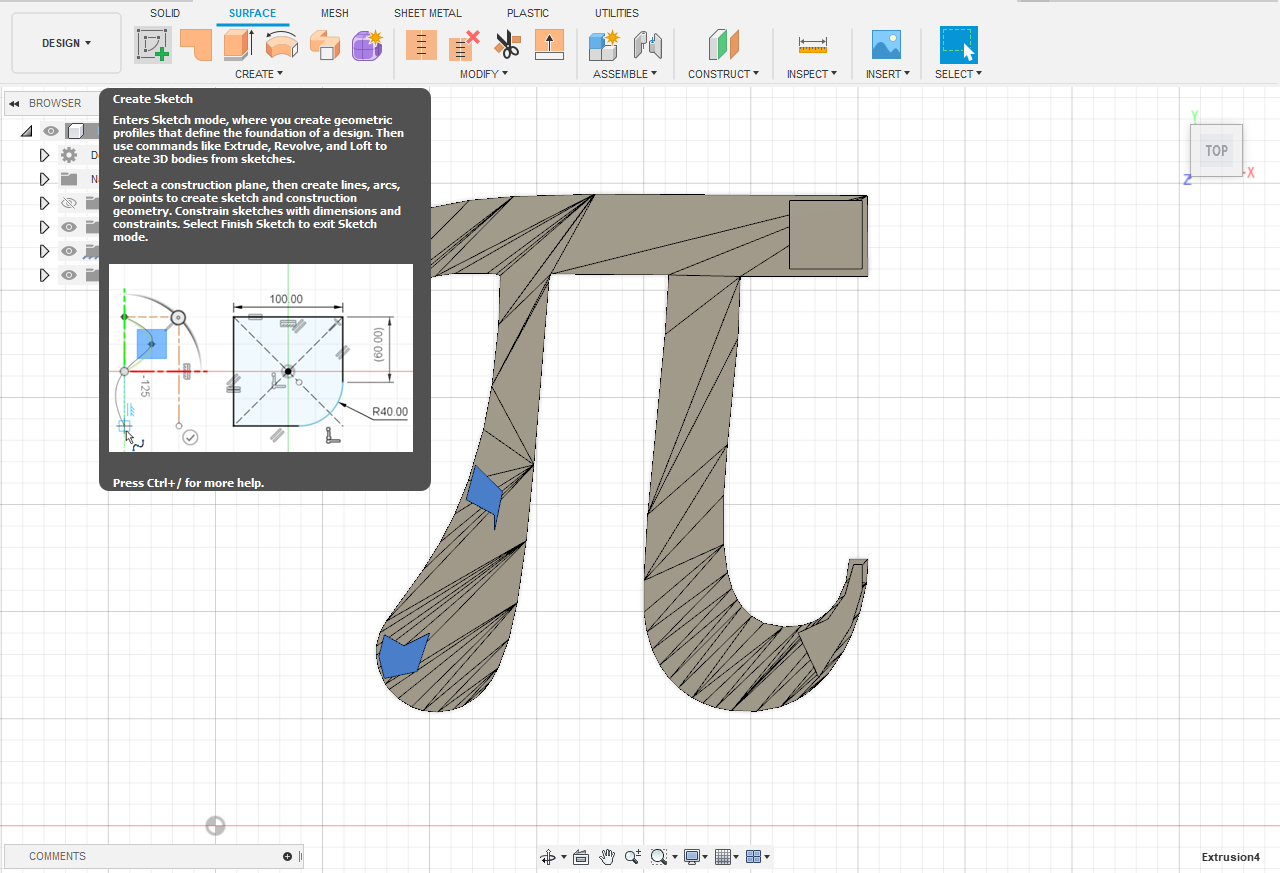The width and height of the screenshot is (1280, 873).
Task: Click the Measure tool under Inspect
Action: (x=812, y=45)
